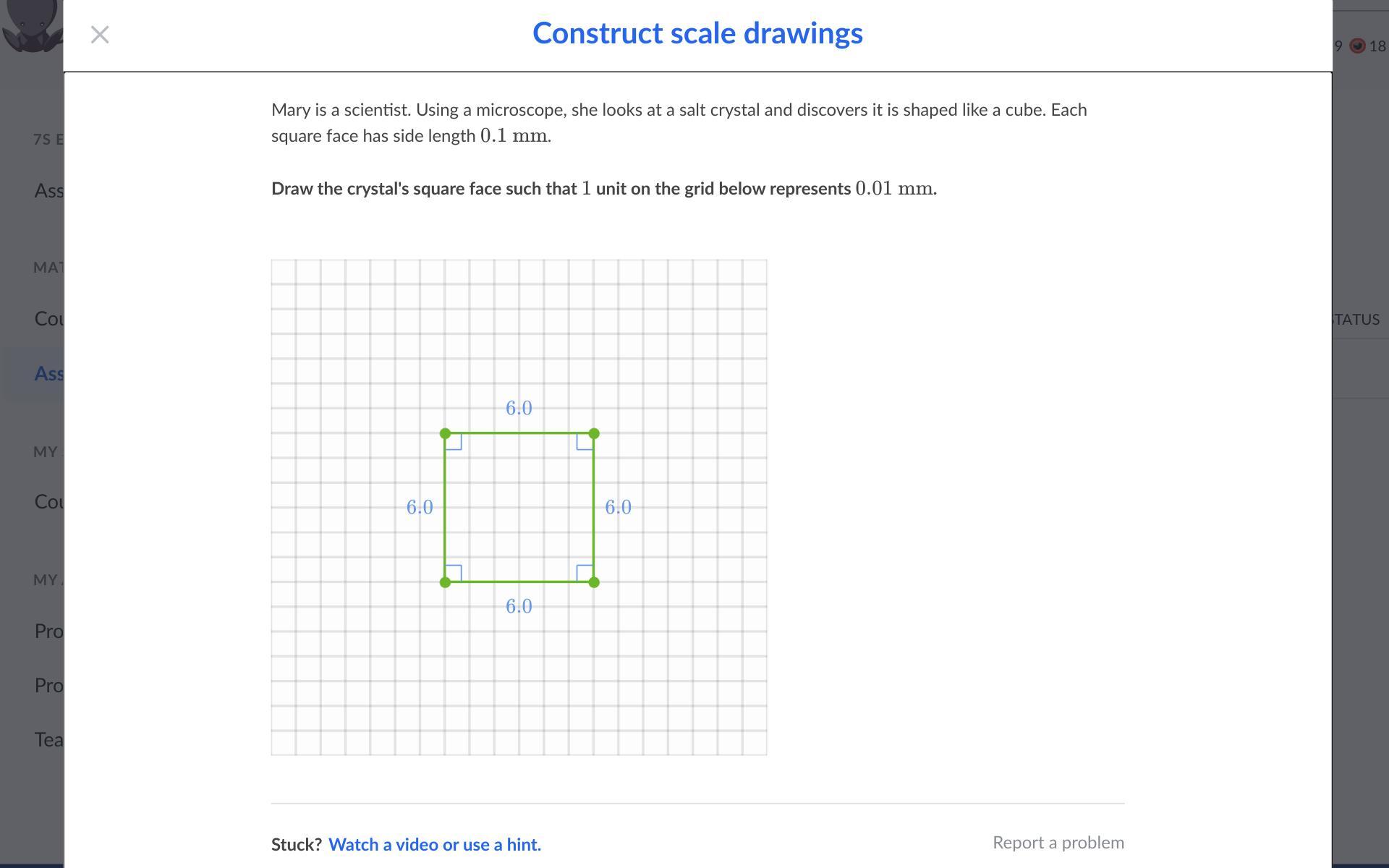Click the left side 6.0 length label

420,507
